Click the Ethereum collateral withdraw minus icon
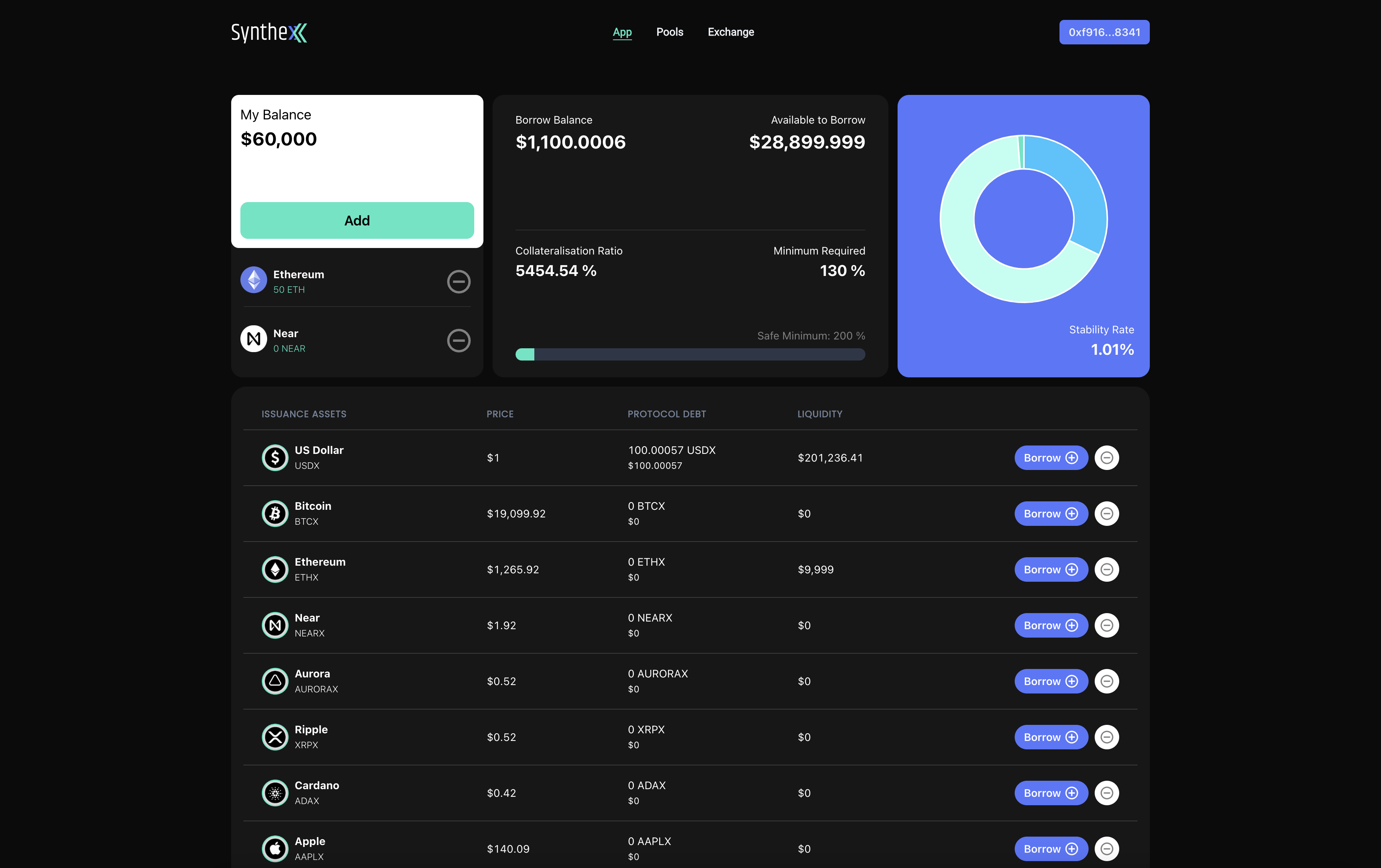 click(x=458, y=282)
